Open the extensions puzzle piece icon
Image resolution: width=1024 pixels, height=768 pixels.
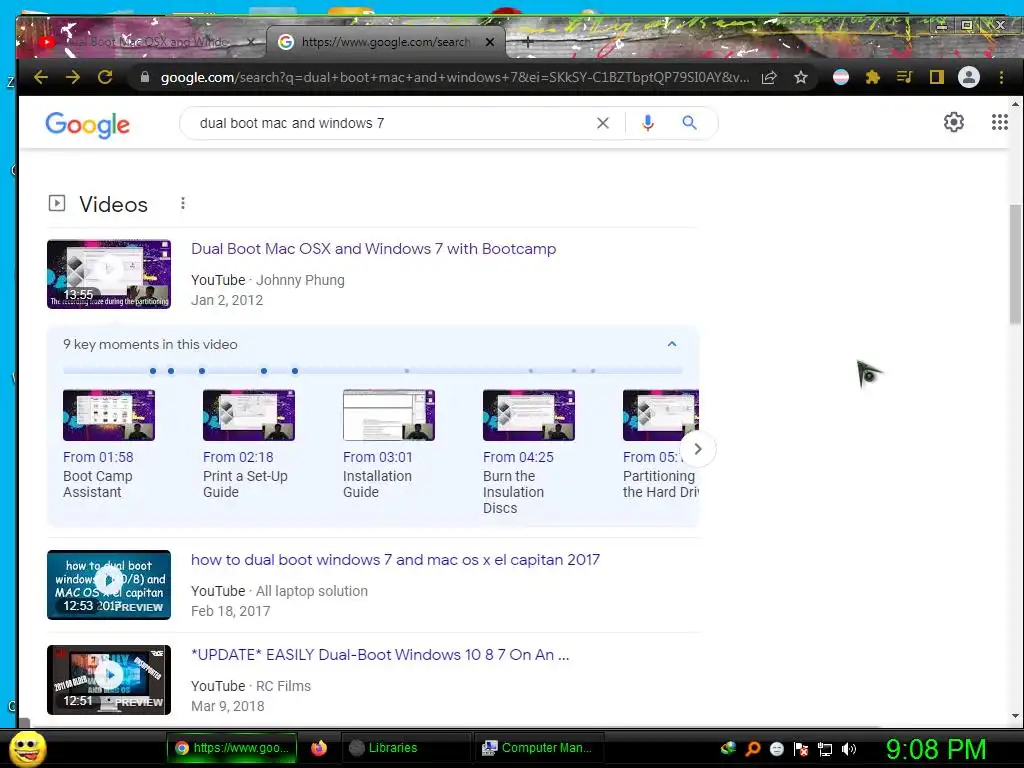tap(872, 78)
